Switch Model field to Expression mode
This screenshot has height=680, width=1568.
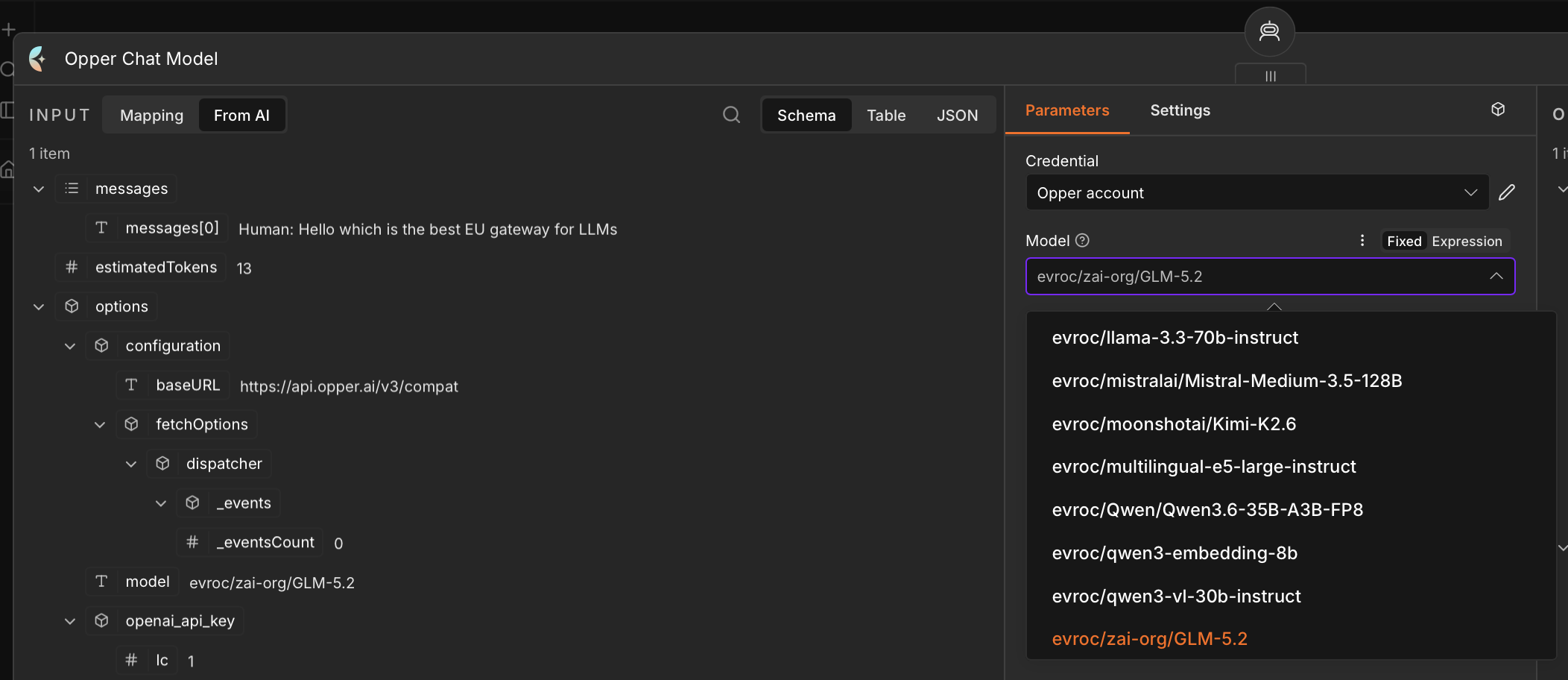click(1467, 241)
